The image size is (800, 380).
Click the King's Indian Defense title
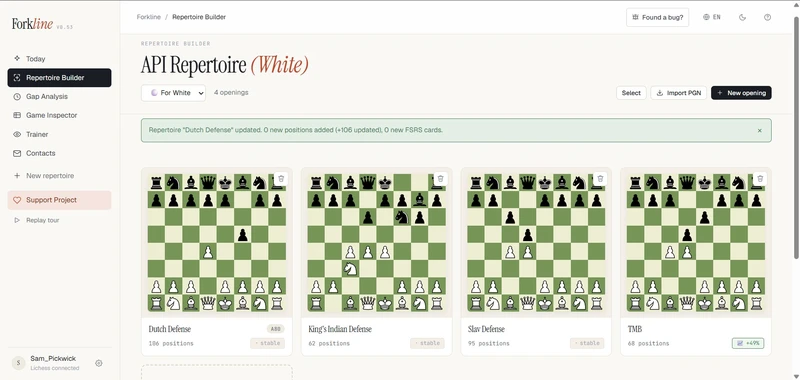pos(340,329)
